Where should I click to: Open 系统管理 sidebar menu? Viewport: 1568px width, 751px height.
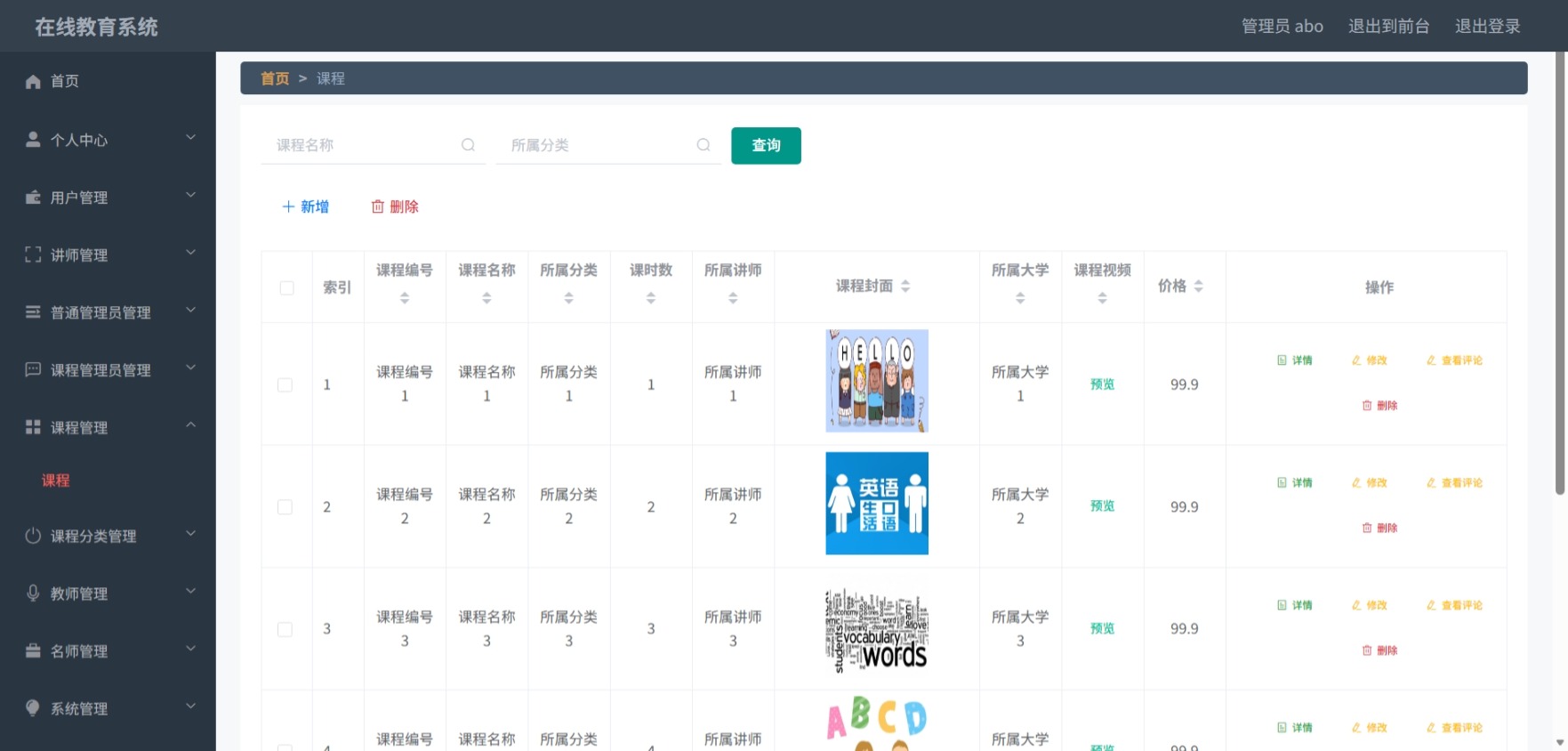pos(108,708)
